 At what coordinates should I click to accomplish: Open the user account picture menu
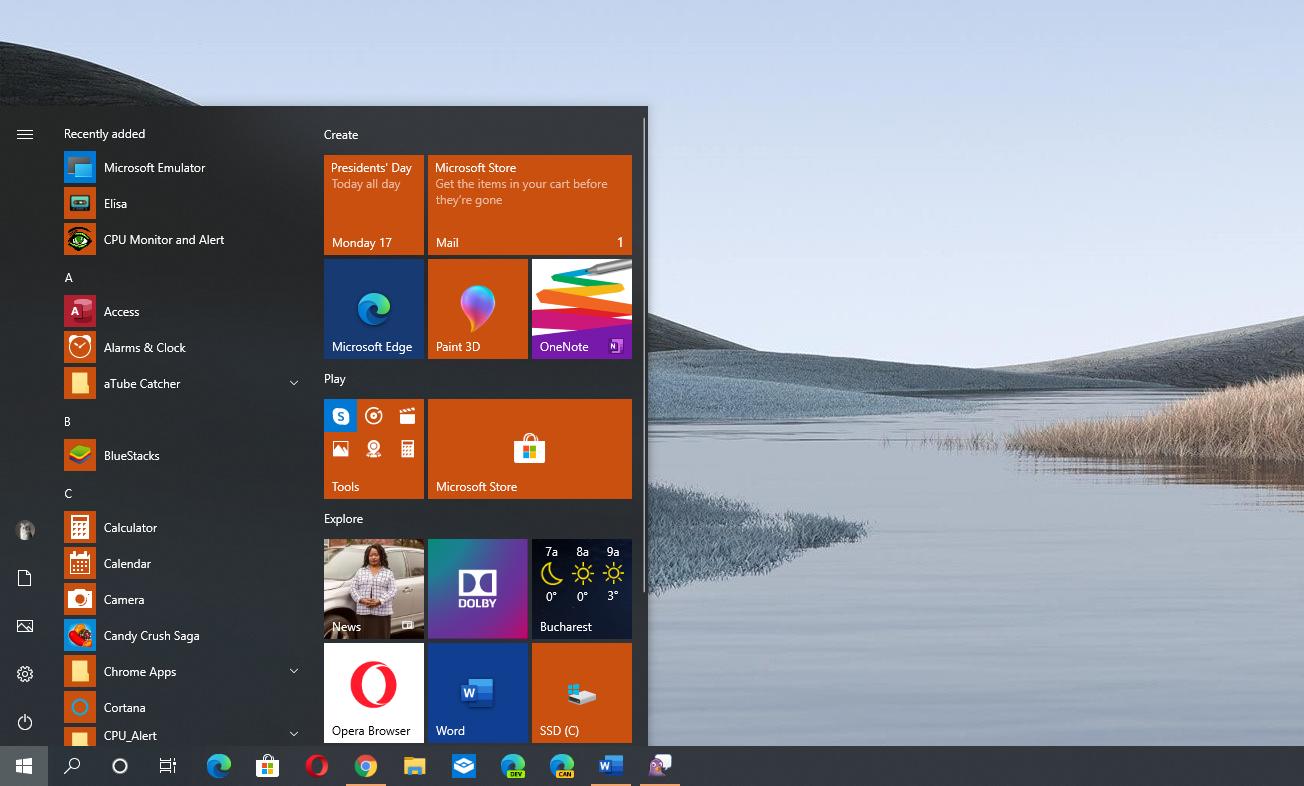pos(25,530)
